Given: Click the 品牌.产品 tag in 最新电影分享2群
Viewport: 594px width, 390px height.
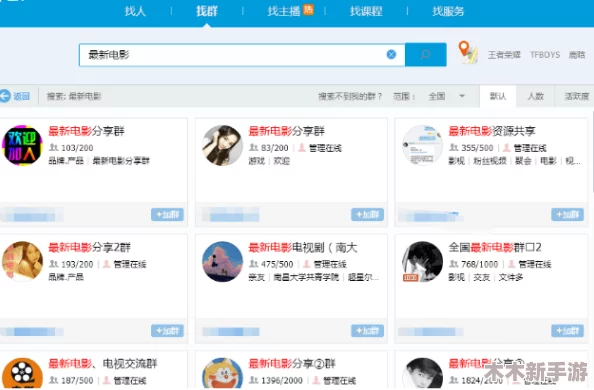Looking at the screenshot, I should [66, 277].
